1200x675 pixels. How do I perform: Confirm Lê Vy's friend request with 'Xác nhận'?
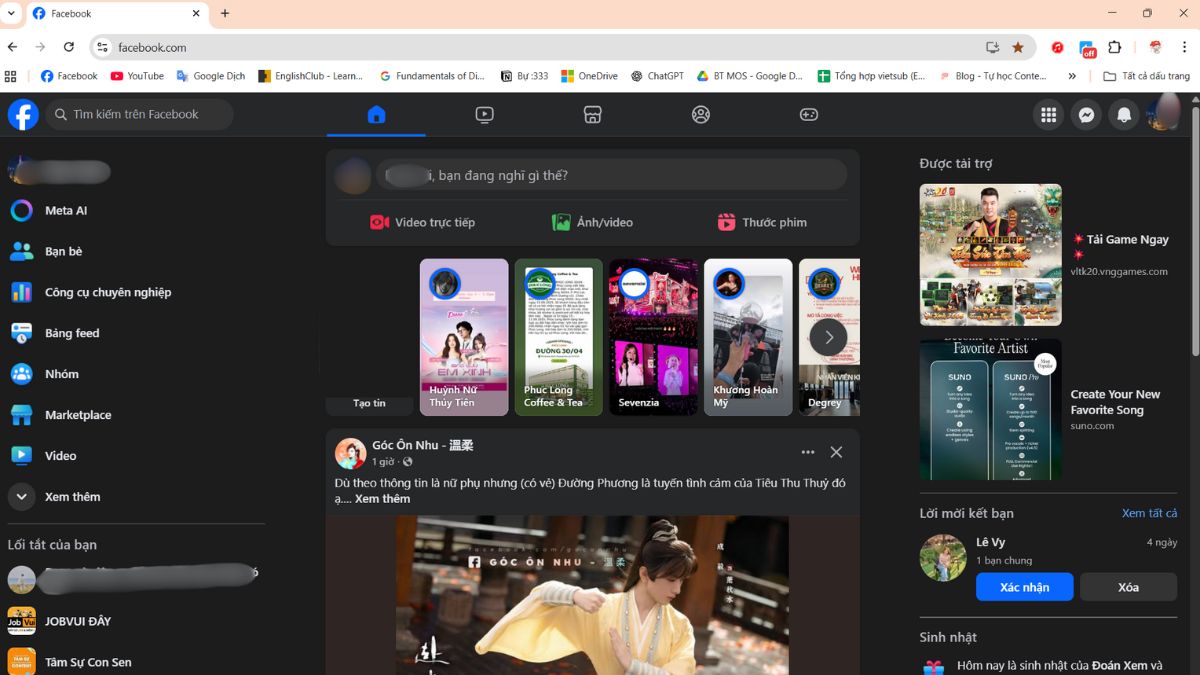point(1024,587)
